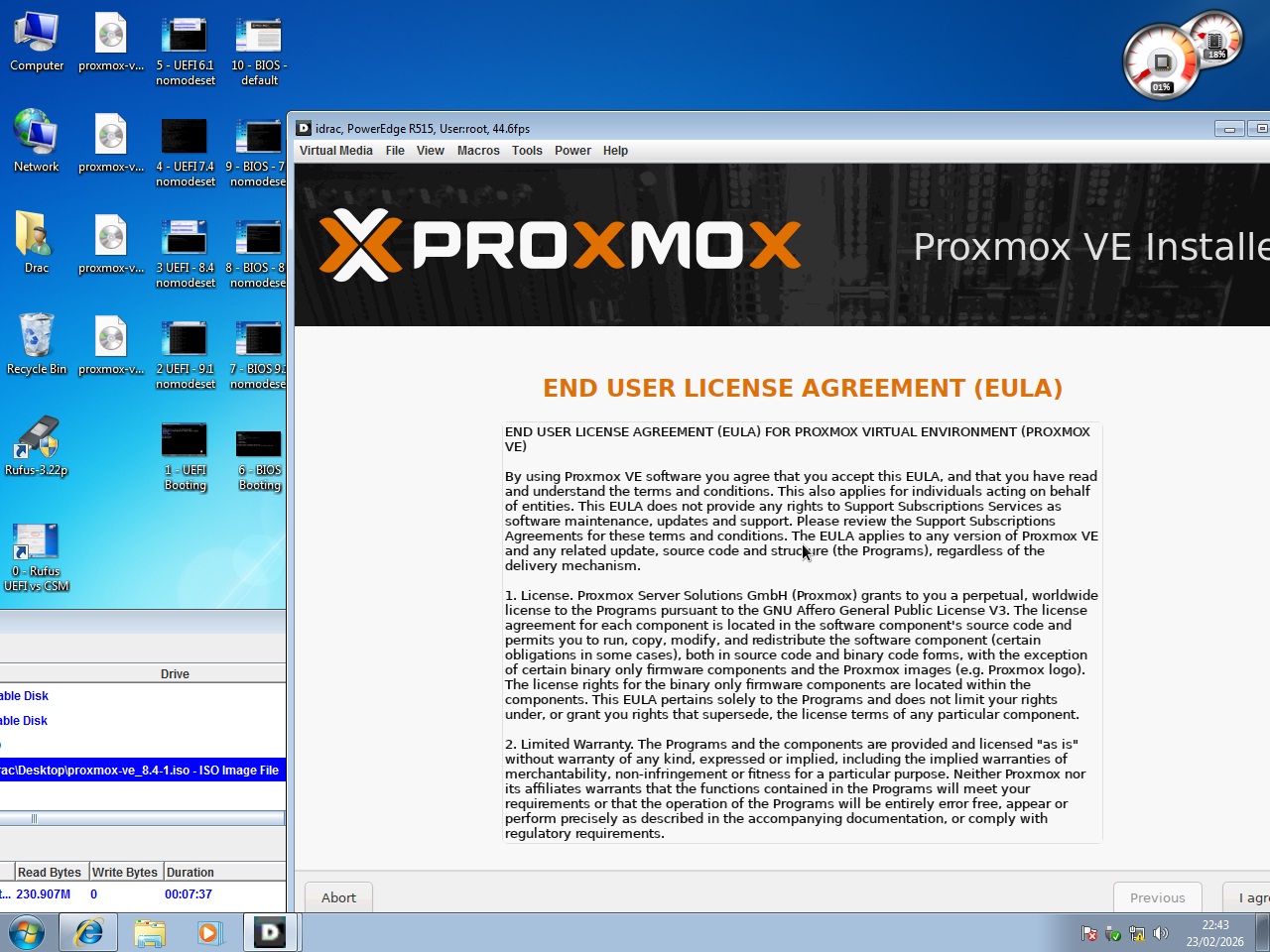1270x952 pixels.
Task: Open the Recycle Bin icon
Action: (x=37, y=344)
